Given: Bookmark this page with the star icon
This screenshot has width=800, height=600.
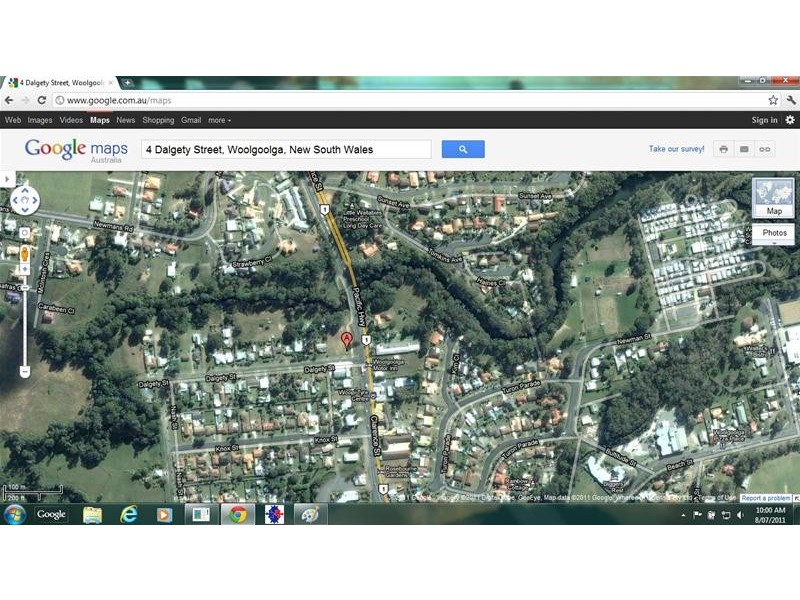Looking at the screenshot, I should tap(773, 101).
